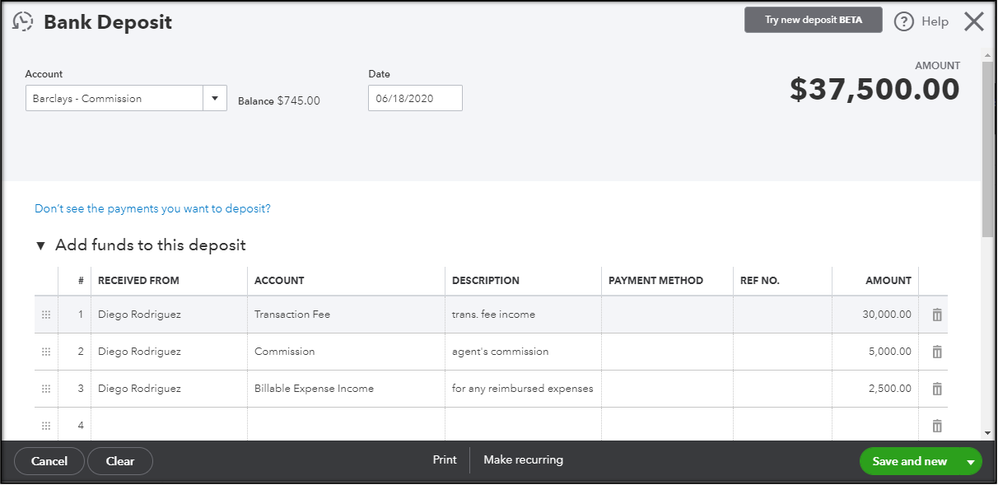Image resolution: width=998 pixels, height=485 pixels.
Task: Grab the drag handle of row 1
Action: (x=46, y=315)
